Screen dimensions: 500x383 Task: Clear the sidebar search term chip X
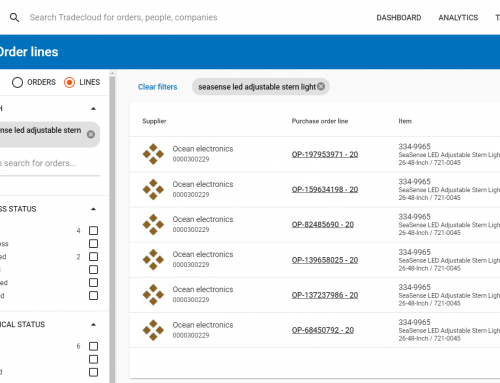click(91, 134)
